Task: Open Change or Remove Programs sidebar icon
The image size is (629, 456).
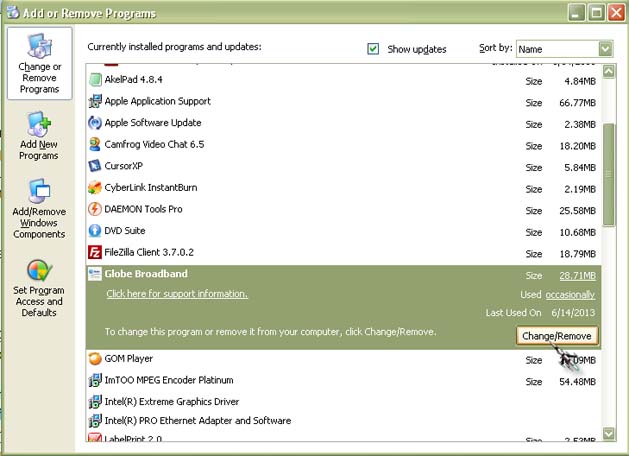Action: coord(39,46)
